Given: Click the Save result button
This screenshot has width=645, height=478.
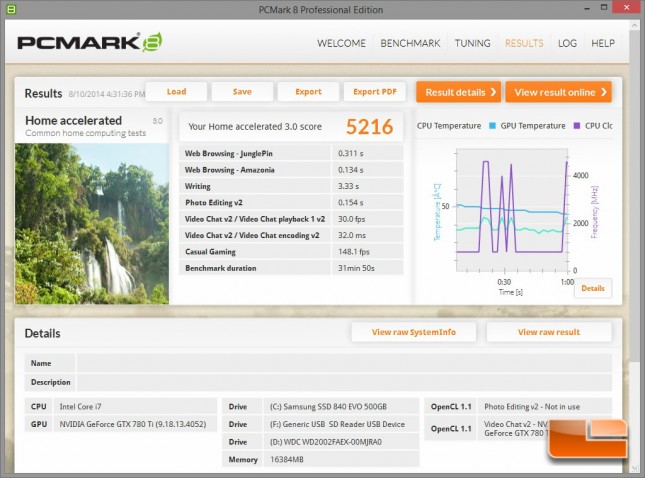Looking at the screenshot, I should pos(242,92).
